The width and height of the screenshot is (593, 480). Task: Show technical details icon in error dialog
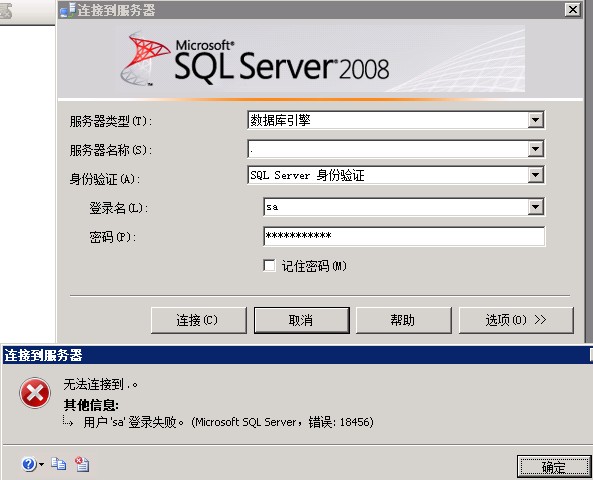82,464
